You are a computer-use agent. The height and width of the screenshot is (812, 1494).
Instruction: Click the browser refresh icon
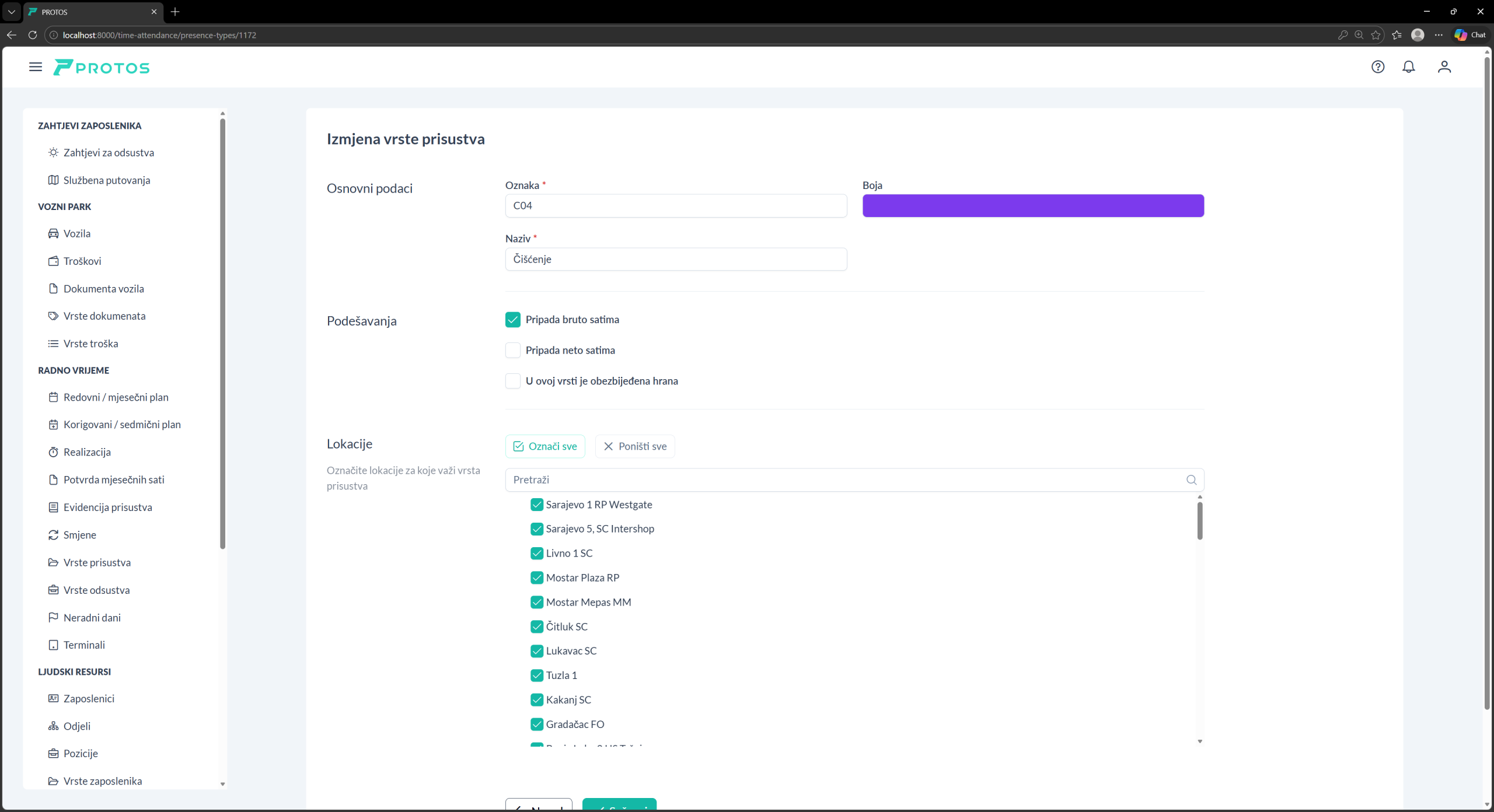[x=33, y=35]
